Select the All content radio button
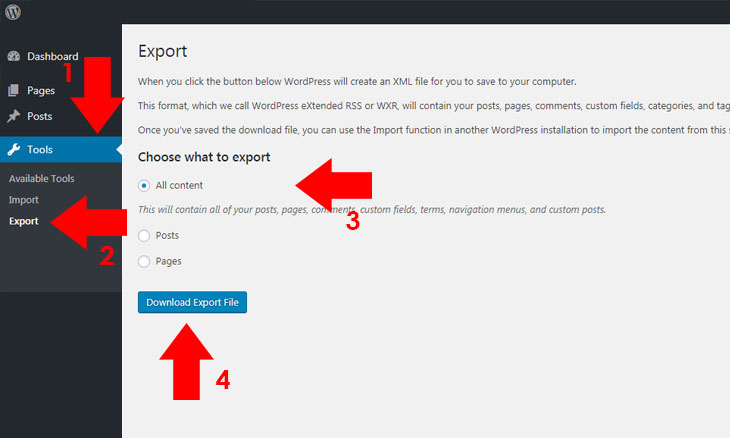This screenshot has width=730, height=438. point(144,186)
